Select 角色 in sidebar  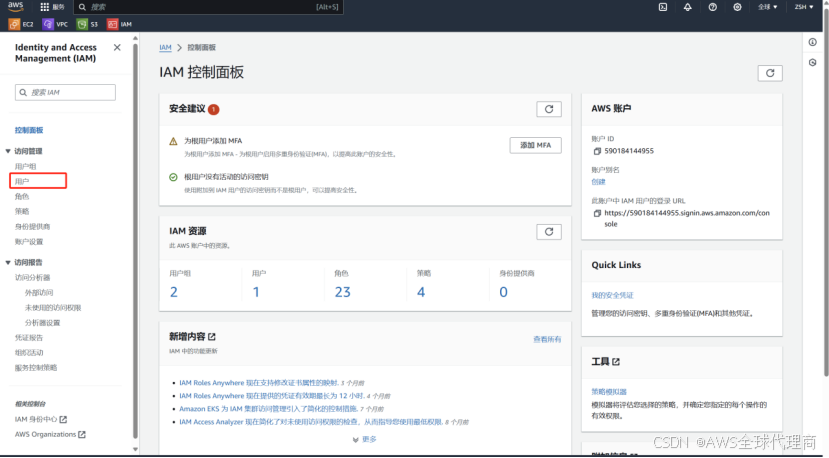(x=22, y=197)
